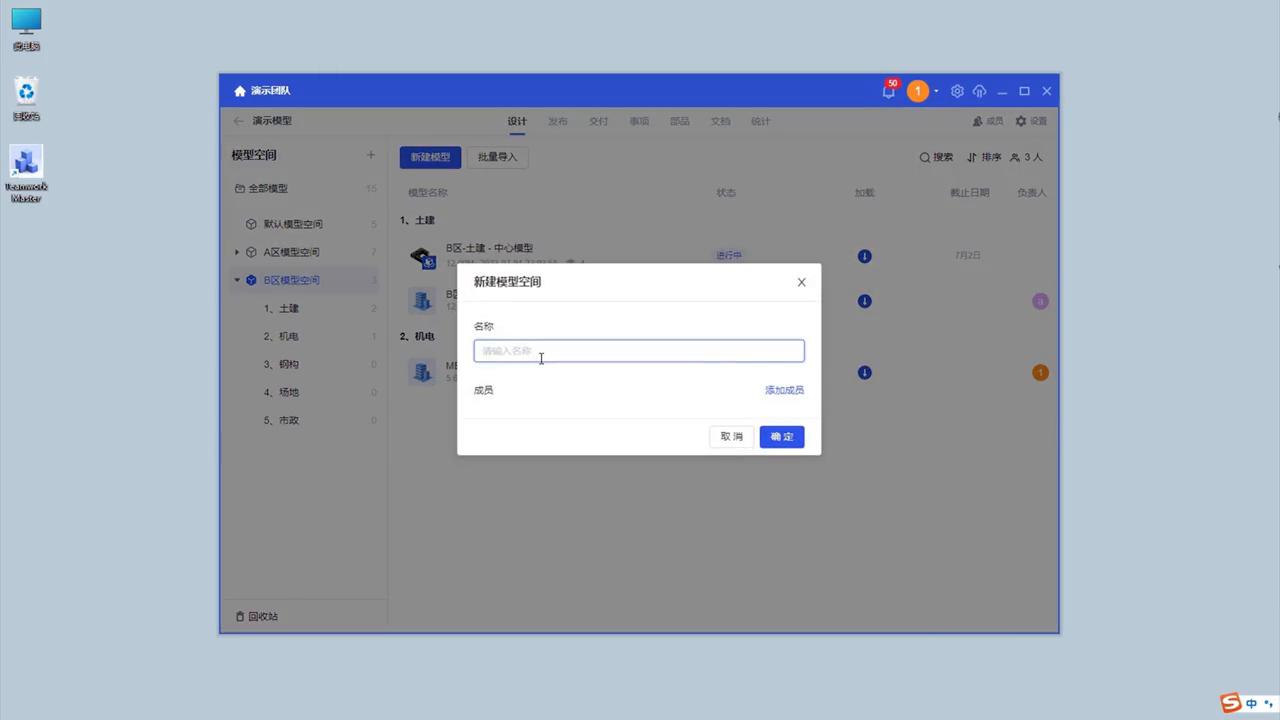Click the 机电 model building thumbnail

(422, 372)
